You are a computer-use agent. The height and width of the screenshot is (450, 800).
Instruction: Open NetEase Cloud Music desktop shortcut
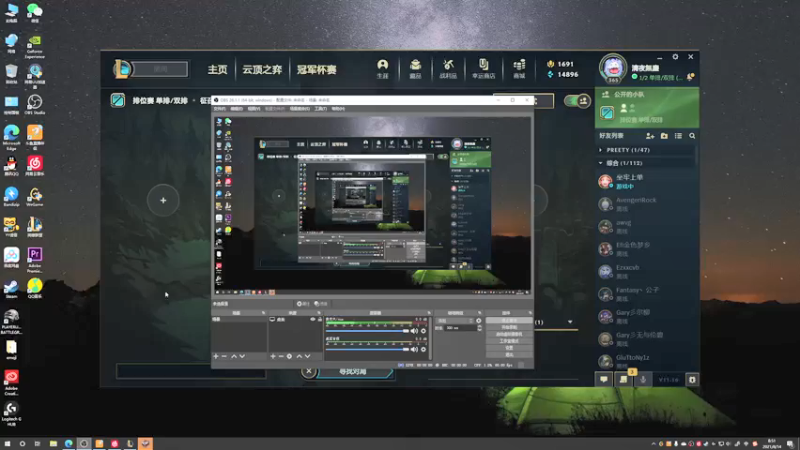tap(35, 165)
